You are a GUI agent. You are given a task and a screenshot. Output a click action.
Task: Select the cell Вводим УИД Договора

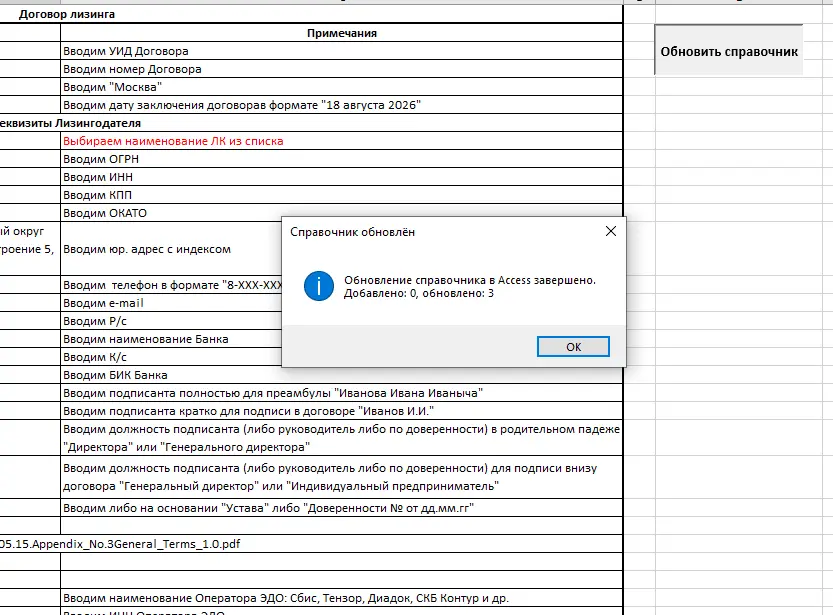click(x=342, y=51)
